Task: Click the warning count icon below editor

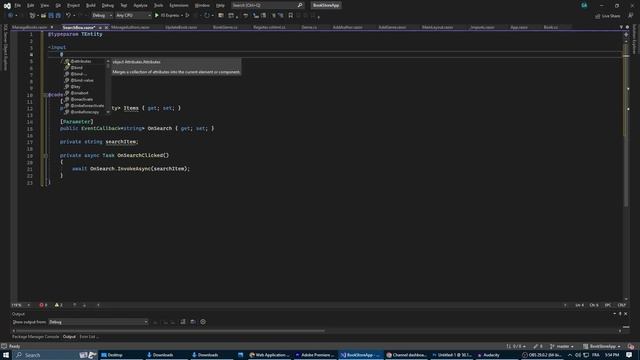Action: coord(57,305)
